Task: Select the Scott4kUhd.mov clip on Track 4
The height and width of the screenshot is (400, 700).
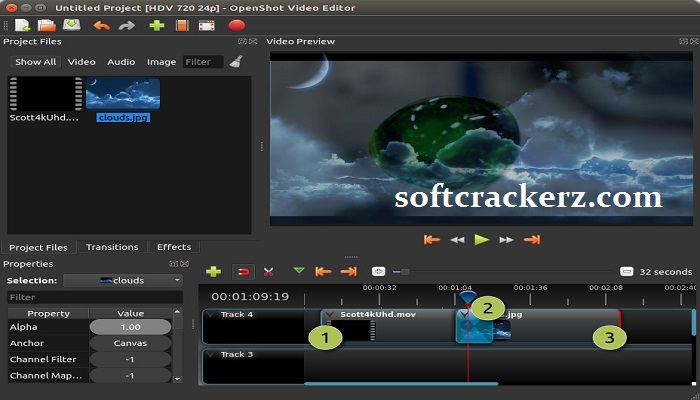Action: click(x=388, y=327)
